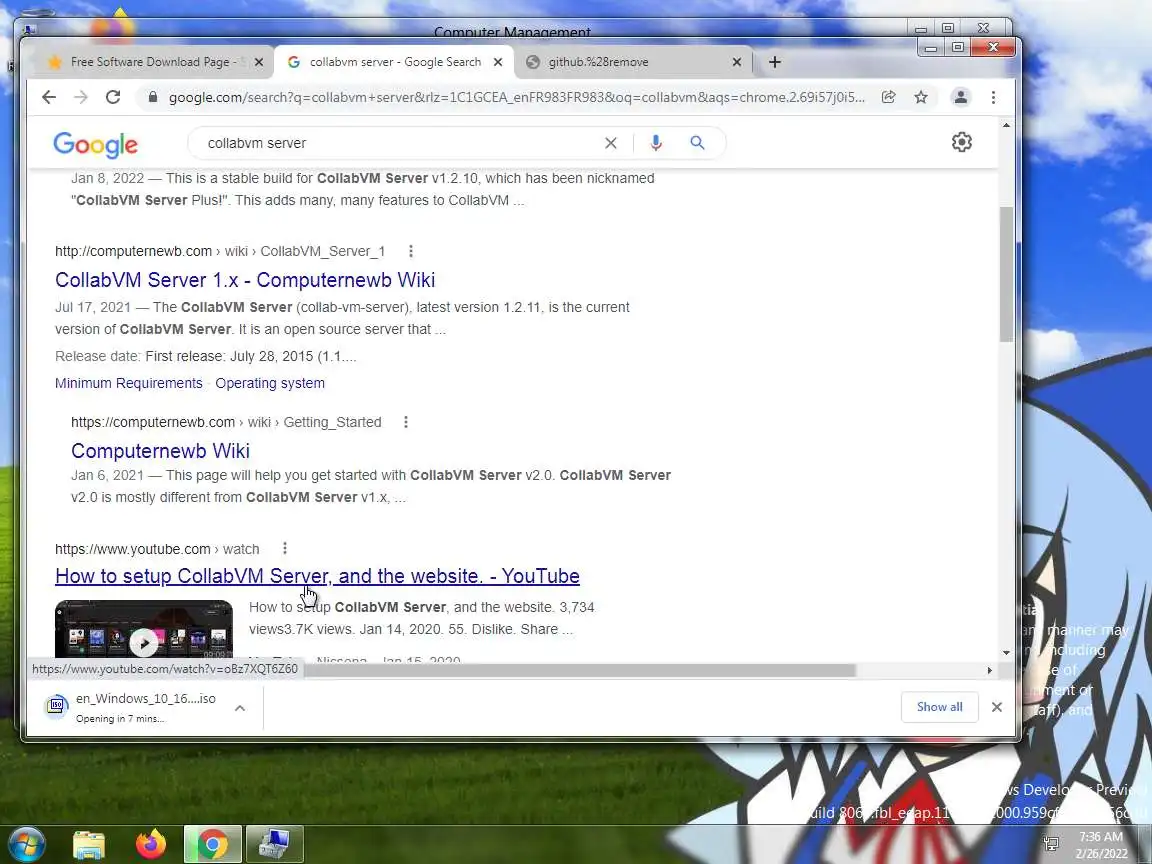This screenshot has width=1152, height=864.
Task: Open the Computernewb Wiki Getting Started result
Action: (x=160, y=450)
